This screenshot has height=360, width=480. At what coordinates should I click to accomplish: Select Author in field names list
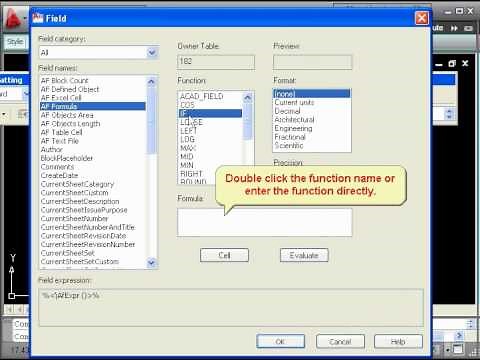[52, 150]
